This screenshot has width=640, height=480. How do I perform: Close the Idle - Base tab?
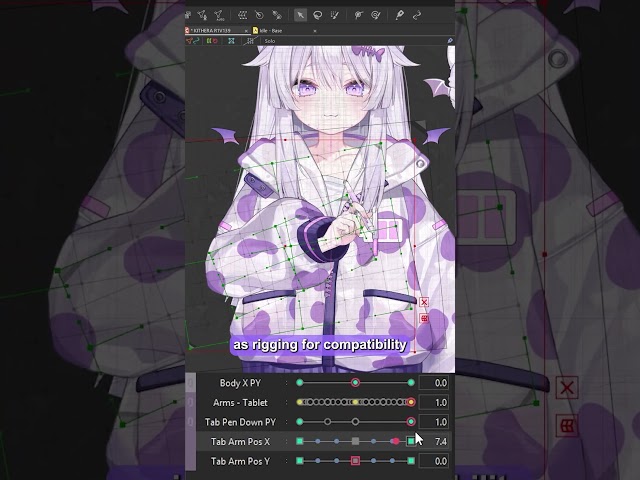[x=315, y=31]
